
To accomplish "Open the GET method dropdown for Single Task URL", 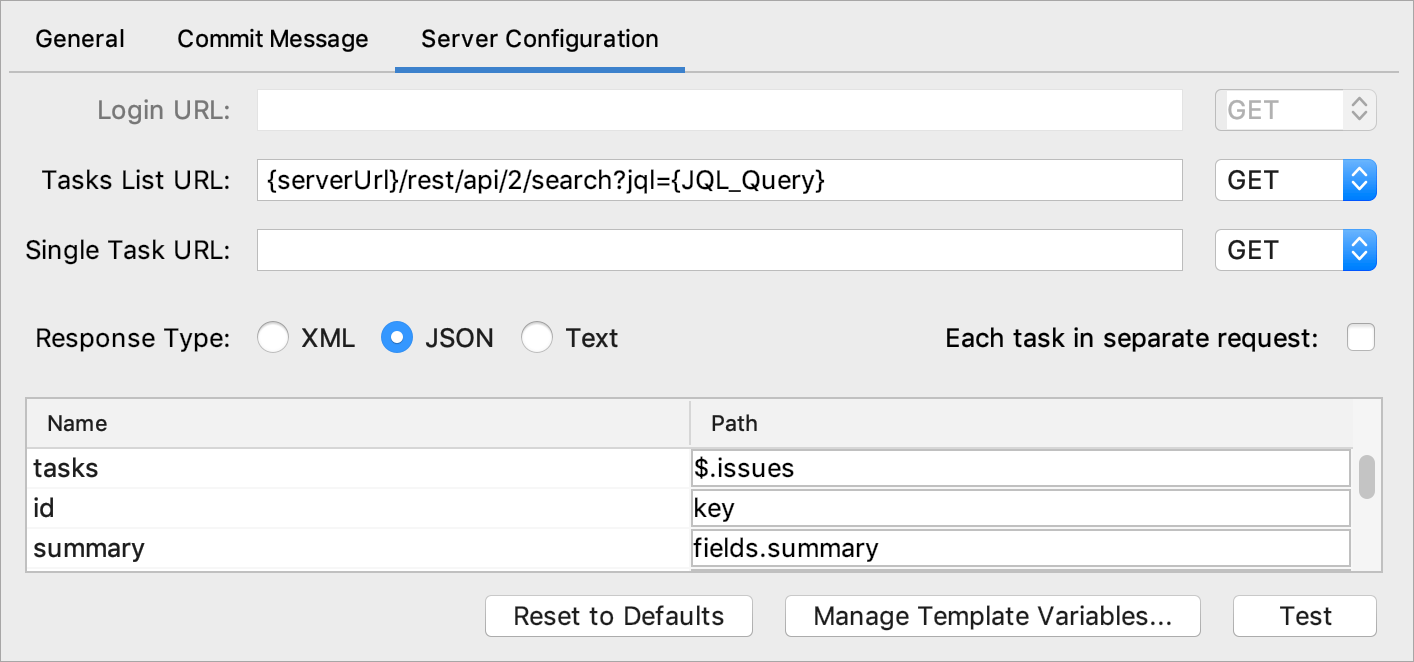I will 1295,250.
